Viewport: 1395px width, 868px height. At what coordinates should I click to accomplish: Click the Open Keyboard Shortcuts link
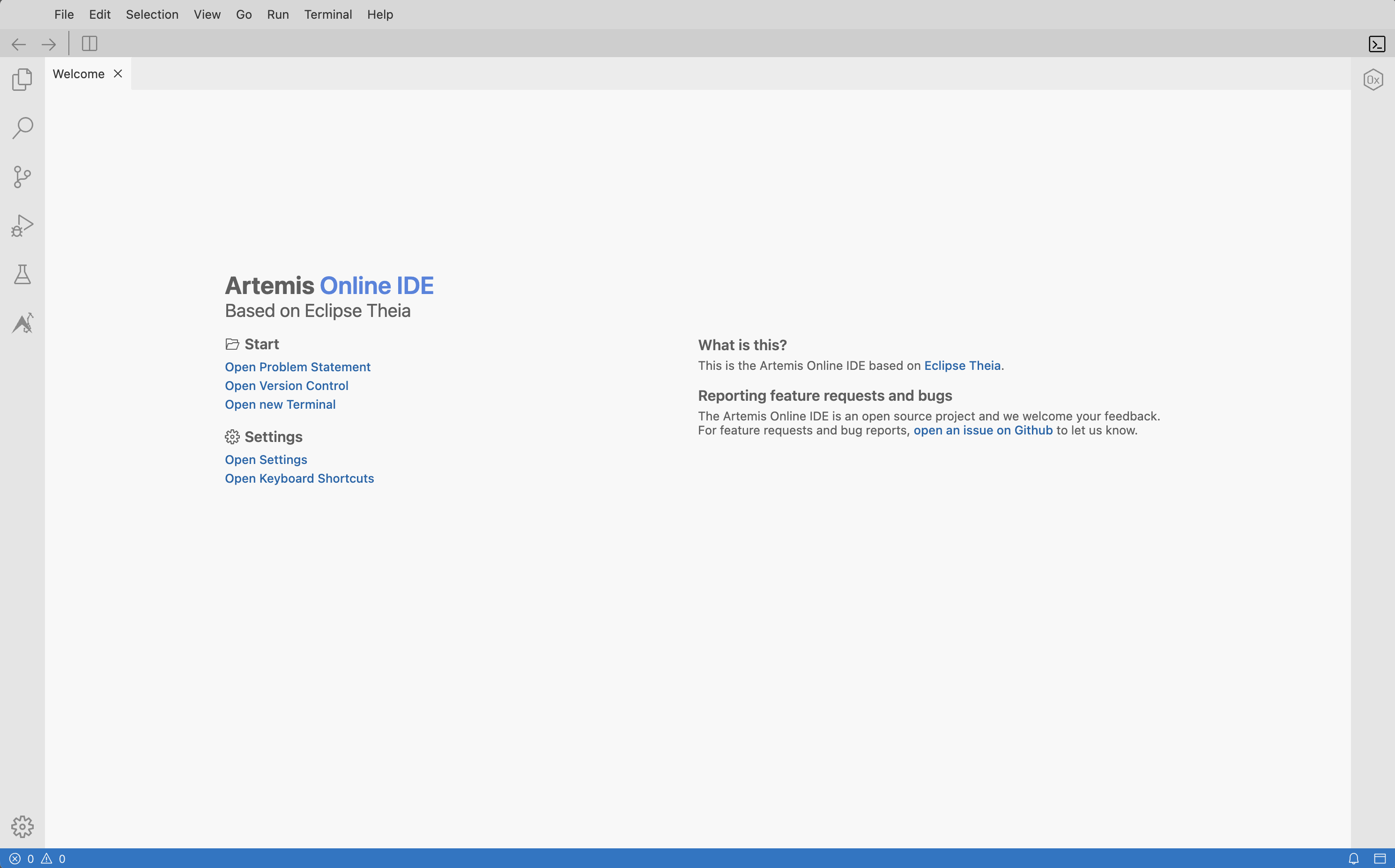pyautogui.click(x=299, y=478)
